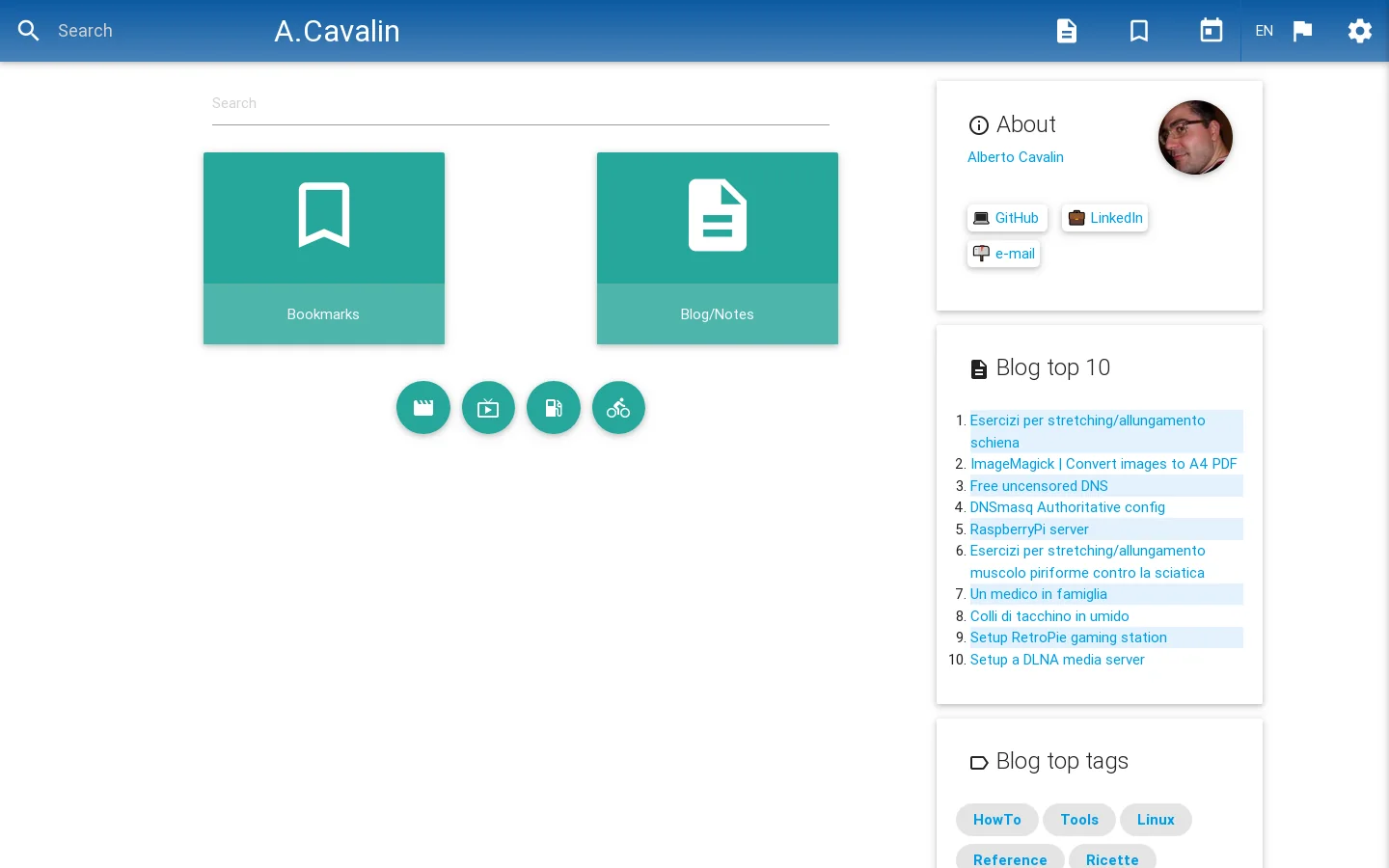Click the search magnifier icon in header

click(x=29, y=31)
